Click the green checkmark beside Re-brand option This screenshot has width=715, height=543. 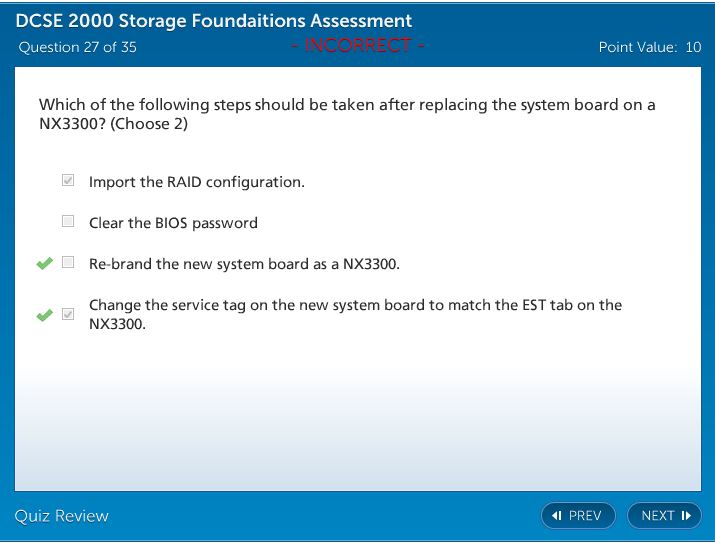(x=43, y=263)
